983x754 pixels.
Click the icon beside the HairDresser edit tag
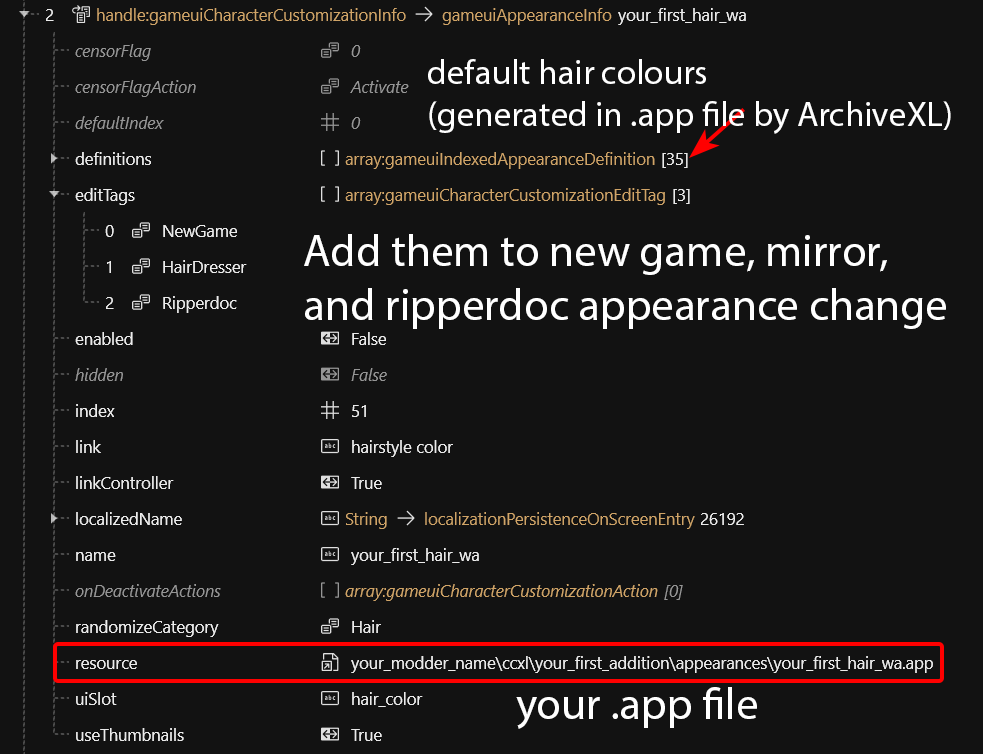(x=141, y=267)
